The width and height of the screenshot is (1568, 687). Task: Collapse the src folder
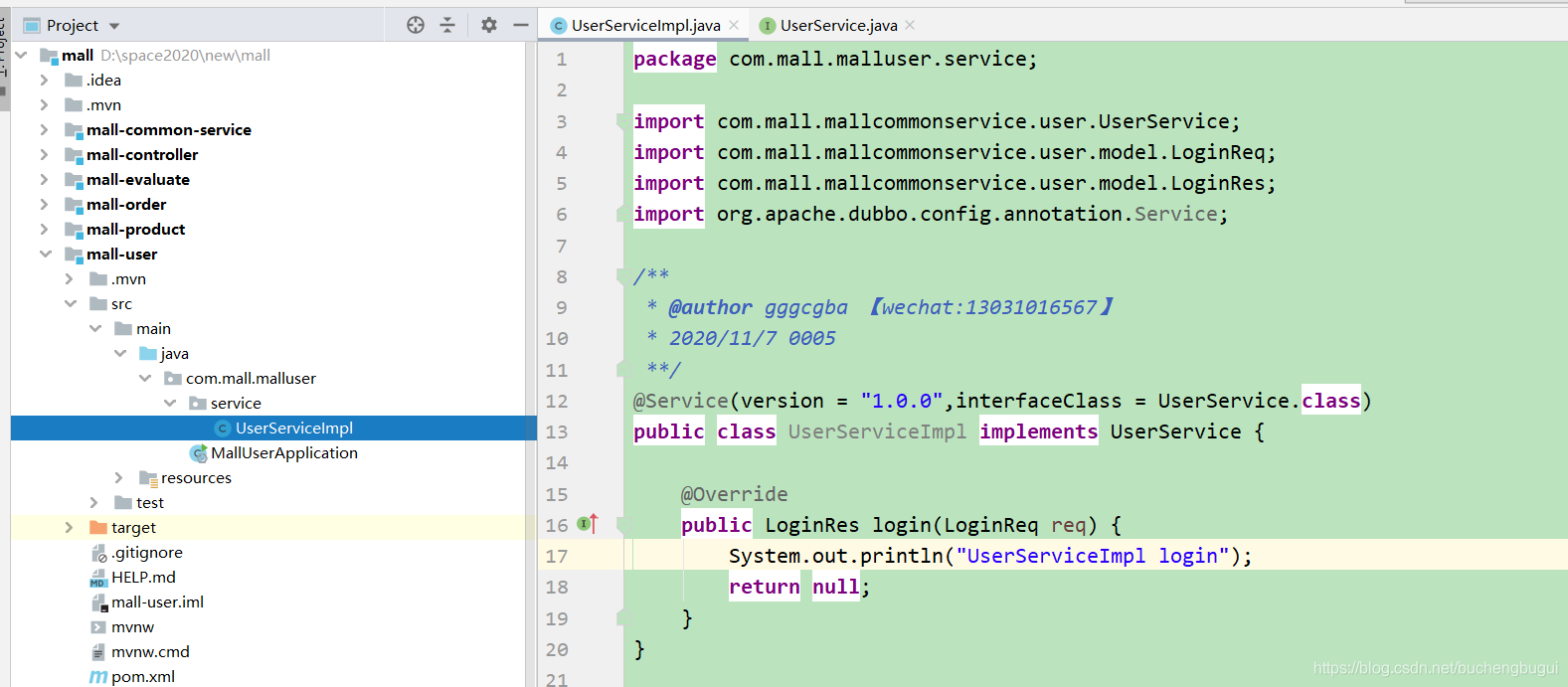tap(70, 303)
